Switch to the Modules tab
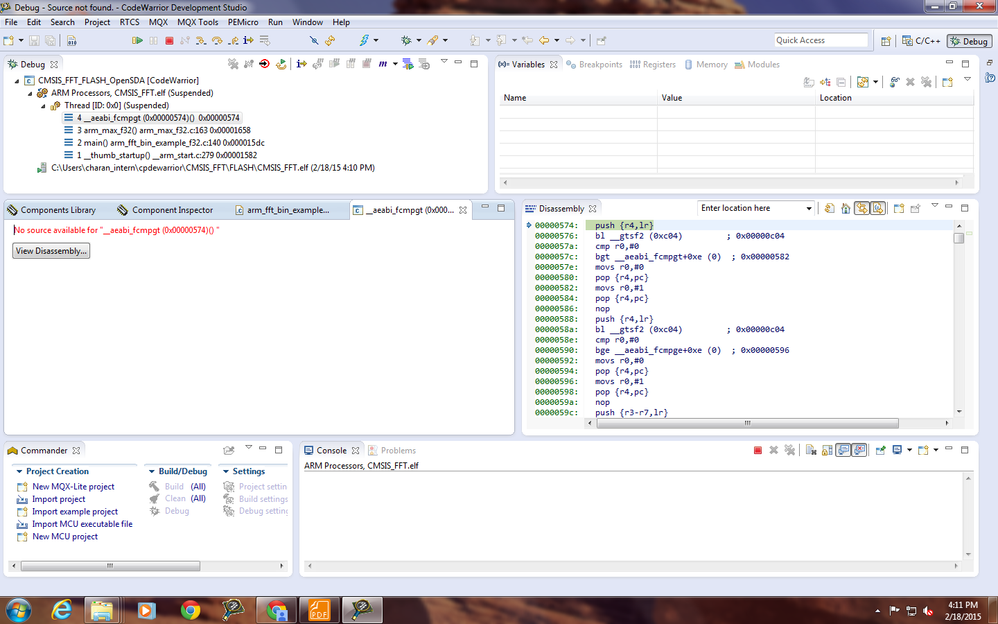 pos(757,64)
